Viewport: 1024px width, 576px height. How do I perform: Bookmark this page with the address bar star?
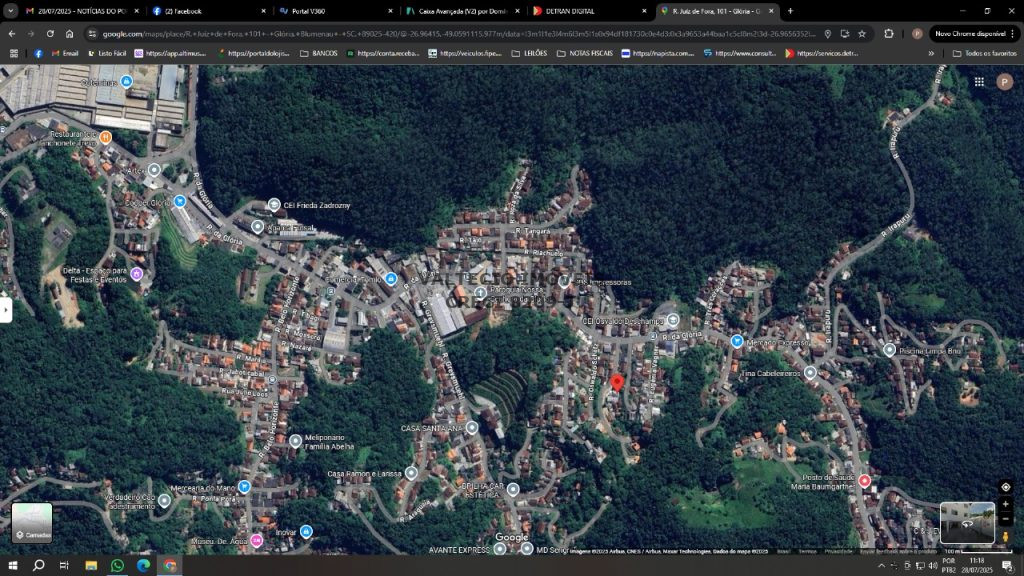[x=862, y=34]
